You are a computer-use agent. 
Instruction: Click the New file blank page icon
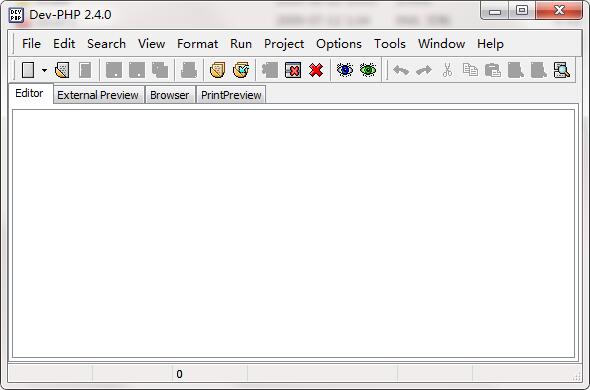pos(28,70)
